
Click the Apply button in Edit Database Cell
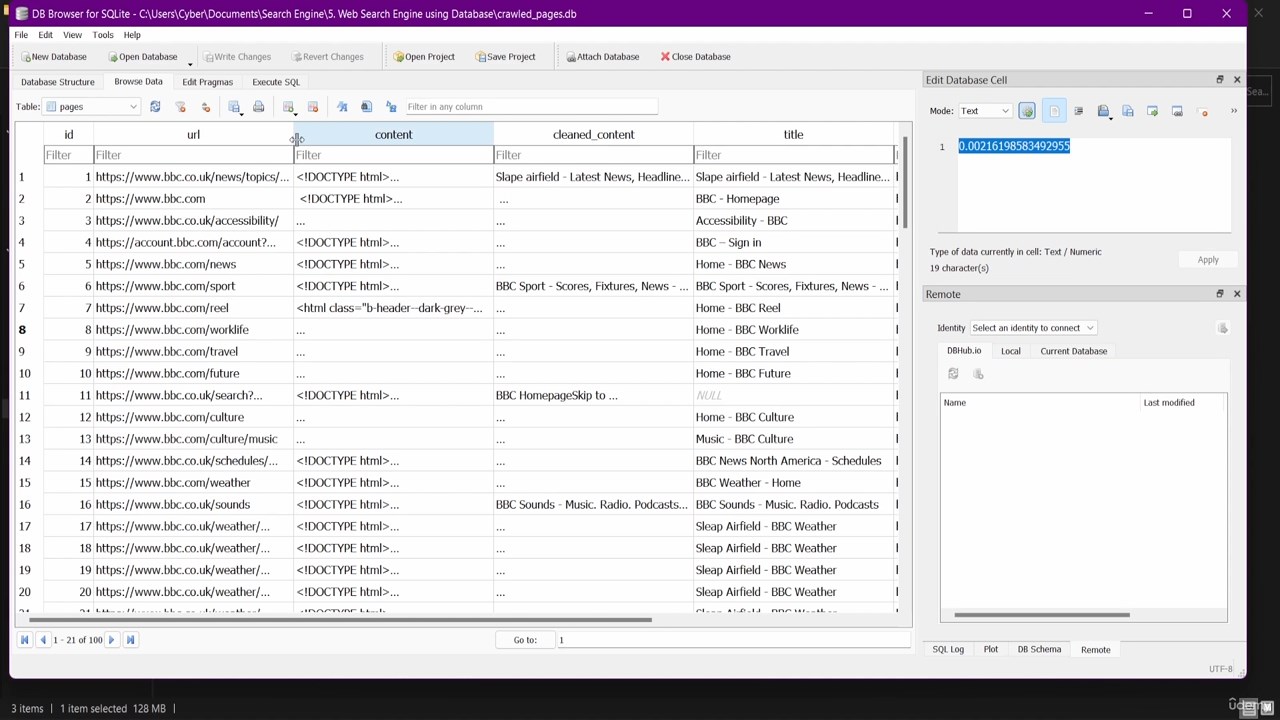[x=1208, y=260]
